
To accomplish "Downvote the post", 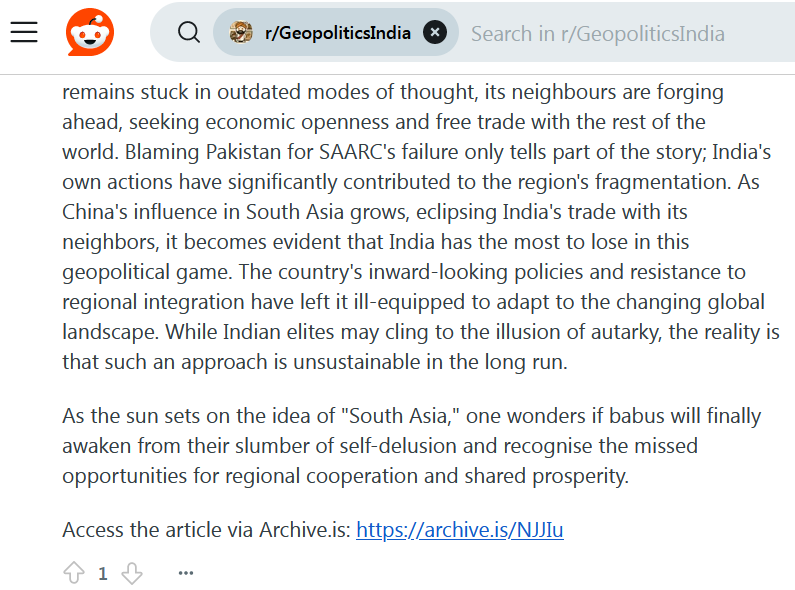I will point(132,573).
